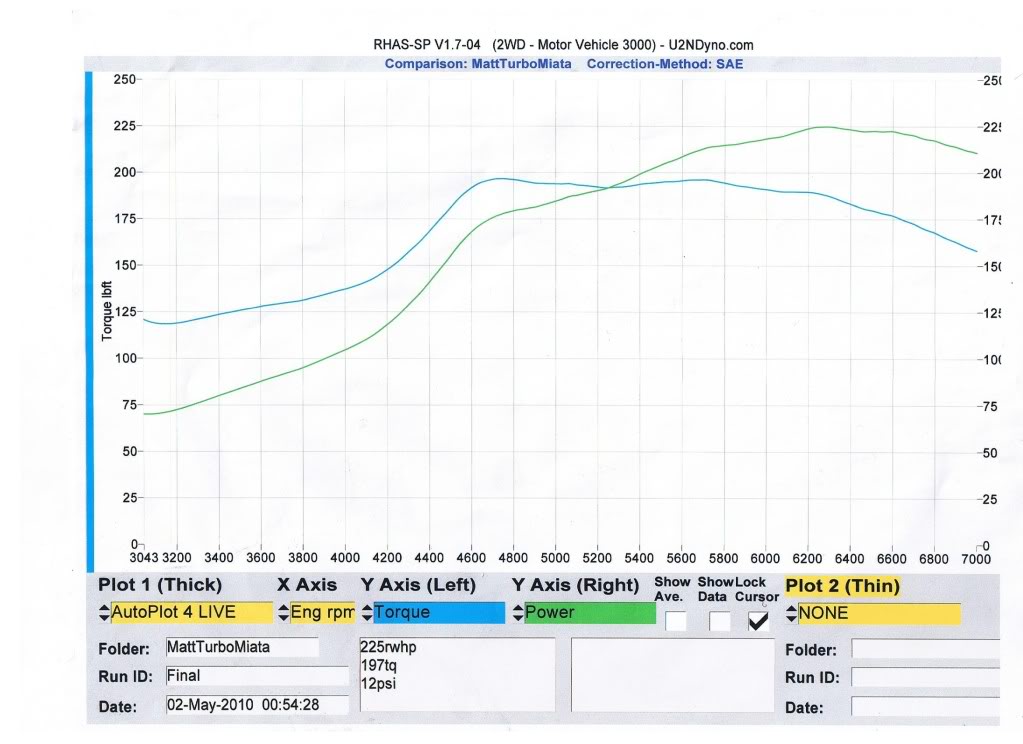Click the 5000 rpm axis label
Screen dimensions: 1023x744
coord(555,559)
